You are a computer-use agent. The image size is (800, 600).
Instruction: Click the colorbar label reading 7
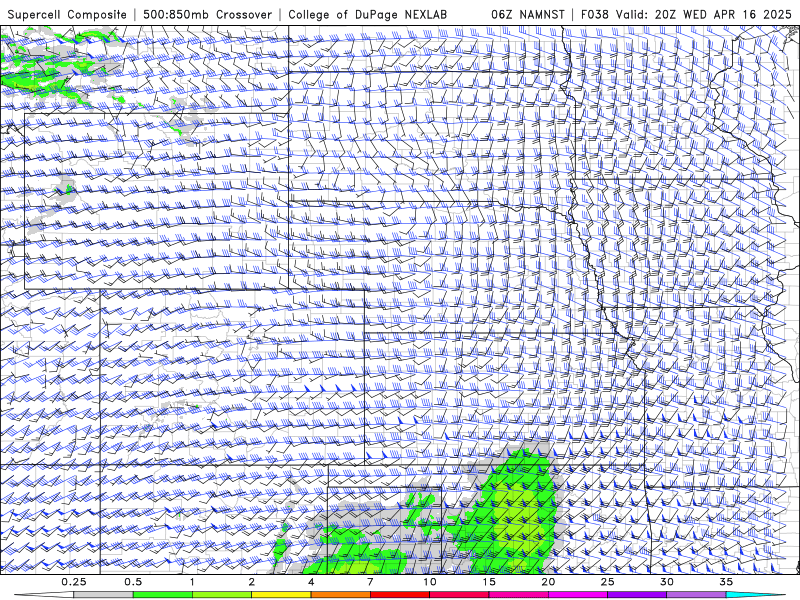click(x=370, y=582)
